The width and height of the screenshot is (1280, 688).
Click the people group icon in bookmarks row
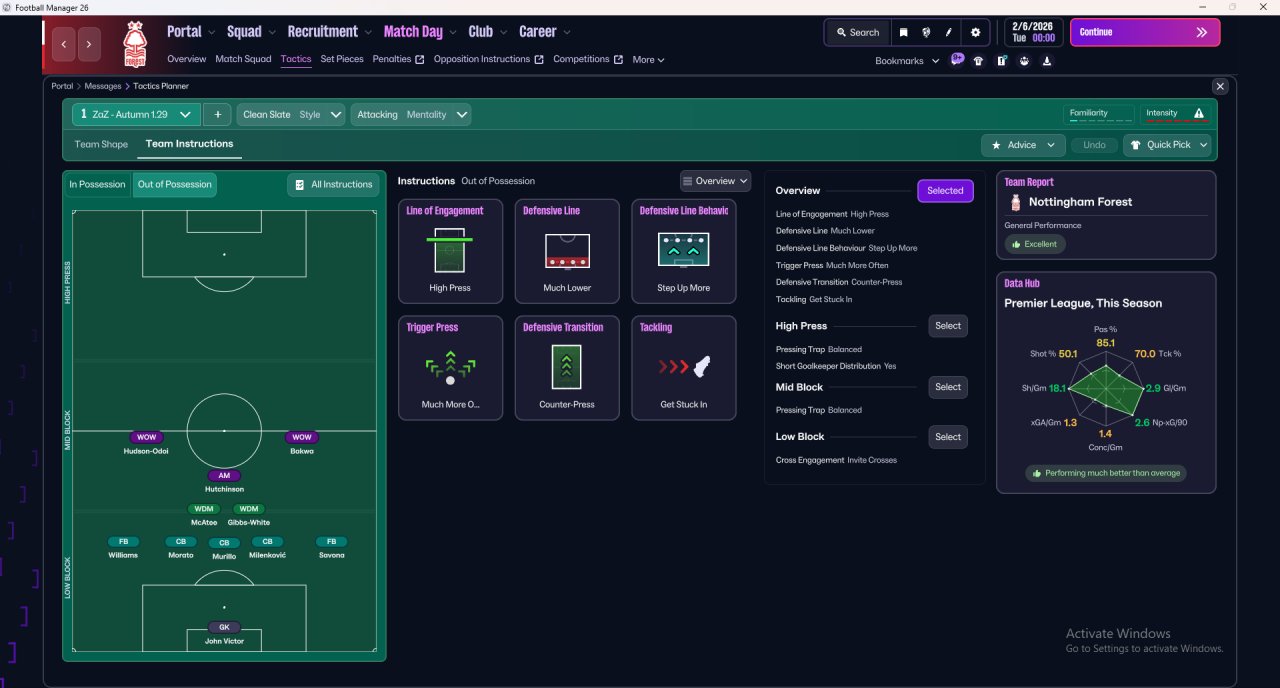tap(1025, 60)
